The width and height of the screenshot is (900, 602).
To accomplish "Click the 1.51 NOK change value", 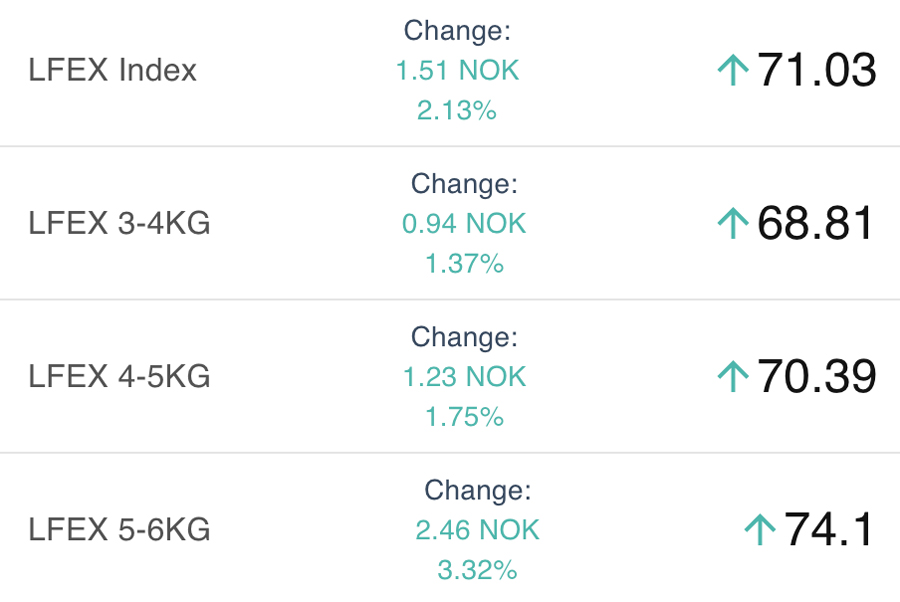I will pos(457,71).
